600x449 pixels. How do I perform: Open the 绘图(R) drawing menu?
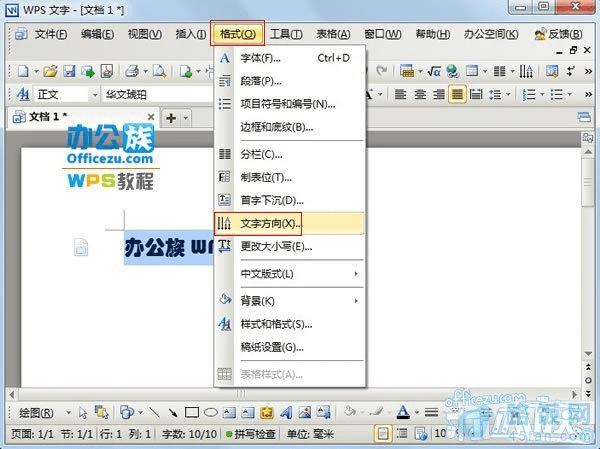(x=36, y=413)
